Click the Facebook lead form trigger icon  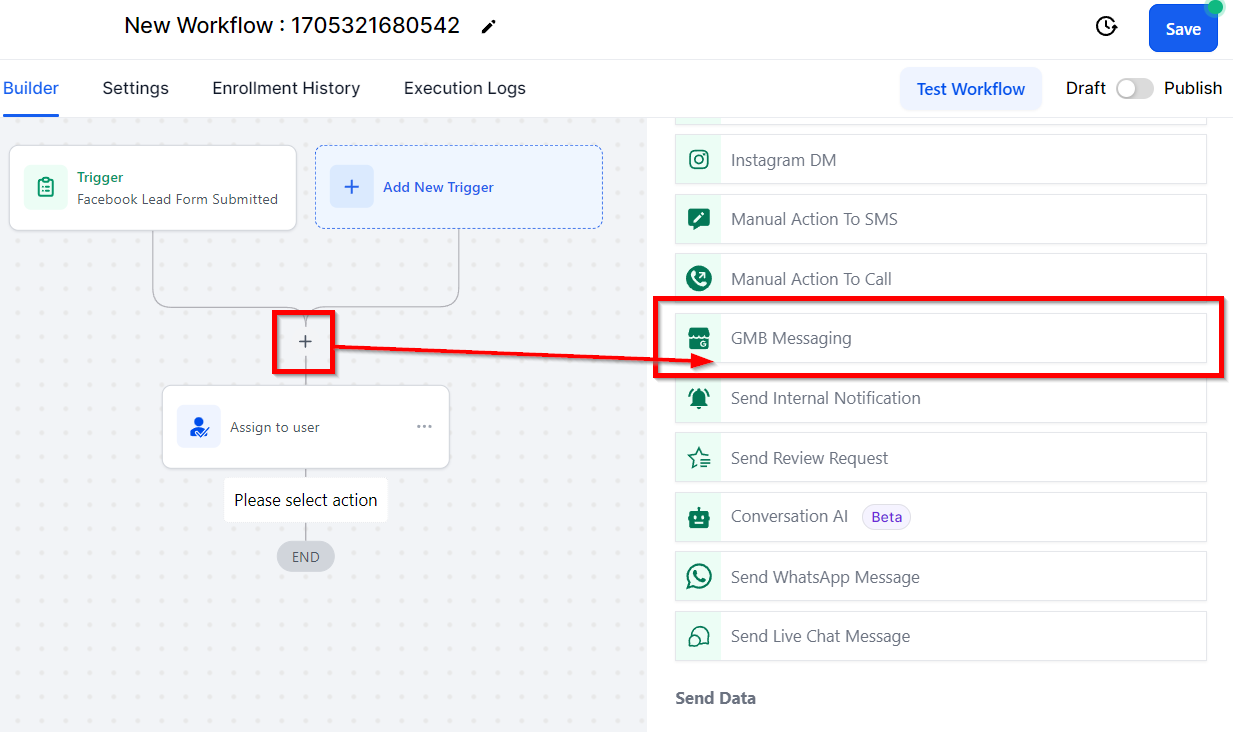pos(46,188)
